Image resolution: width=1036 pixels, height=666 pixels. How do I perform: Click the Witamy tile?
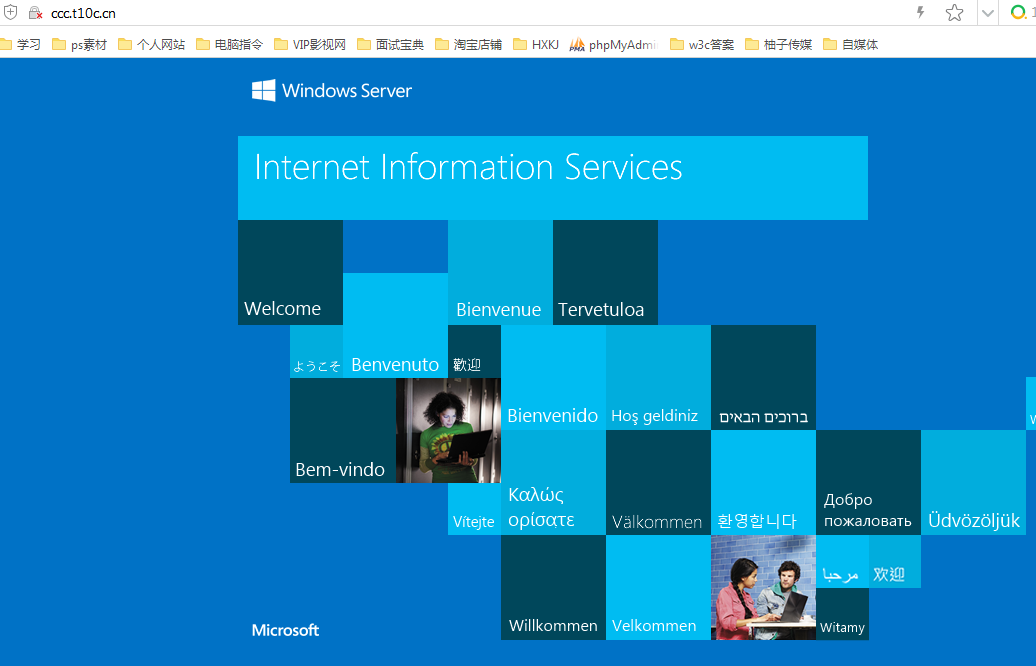coord(842,614)
